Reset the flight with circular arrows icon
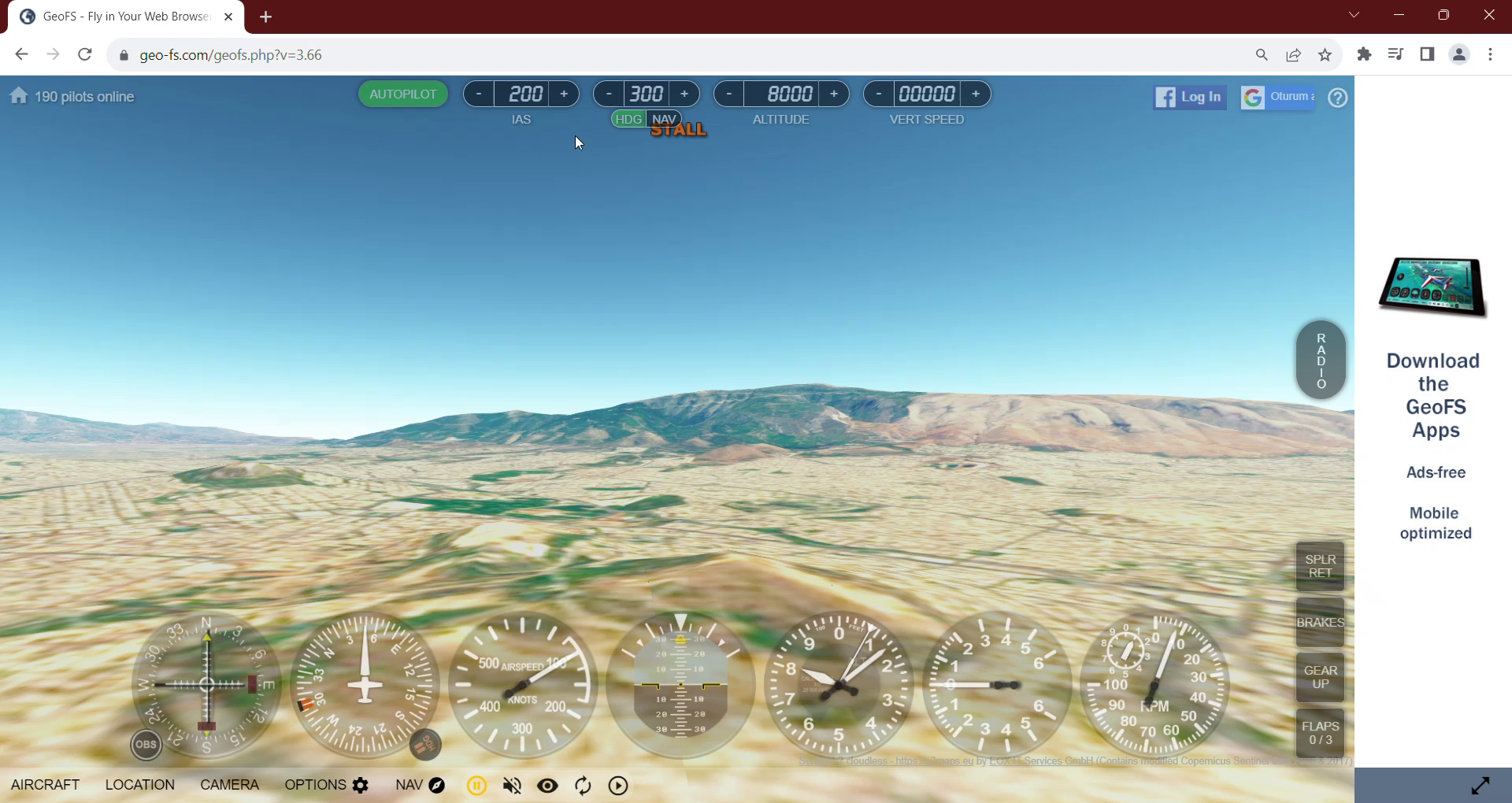1512x803 pixels. coord(583,786)
